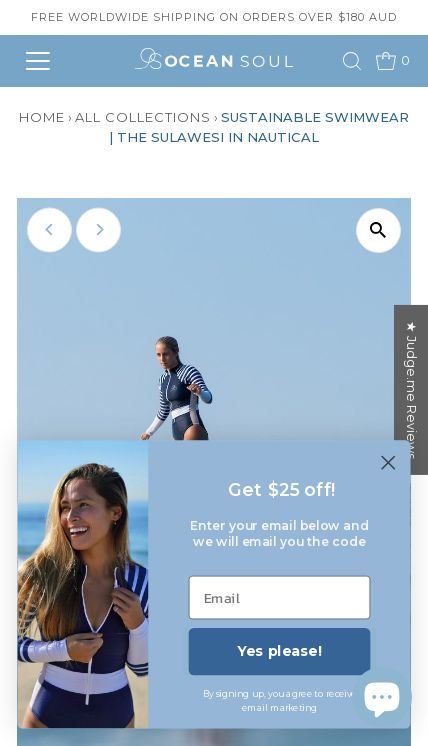
Task: Open the search magnifier in header
Action: (x=352, y=61)
